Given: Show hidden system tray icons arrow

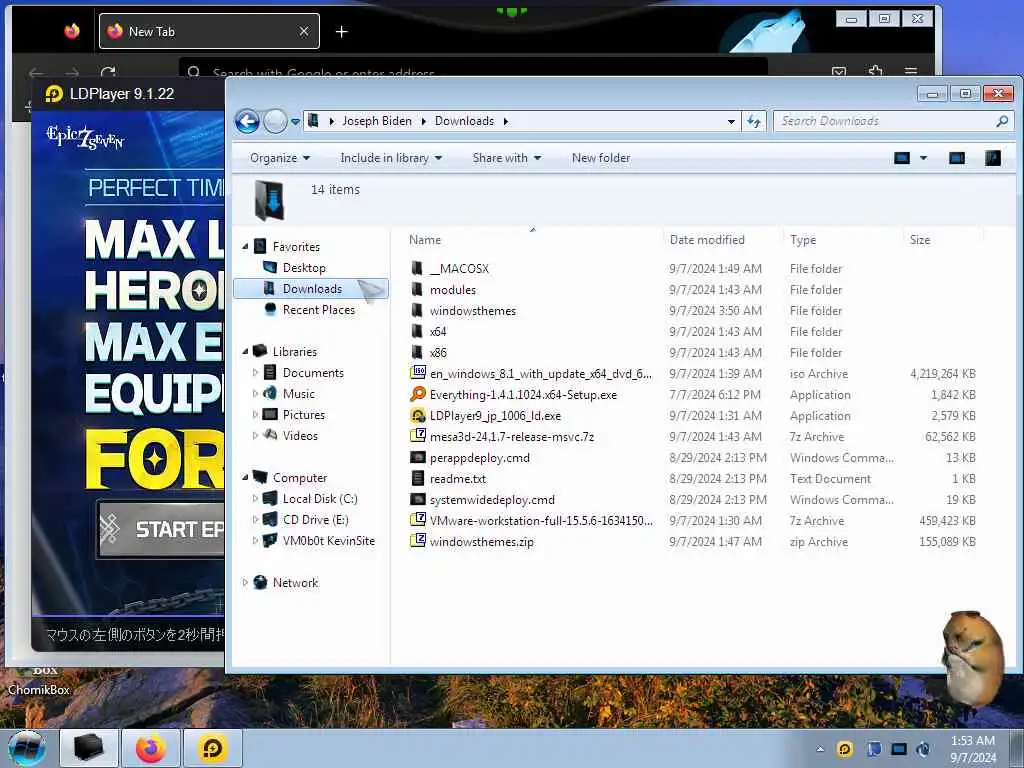Looking at the screenshot, I should point(820,749).
